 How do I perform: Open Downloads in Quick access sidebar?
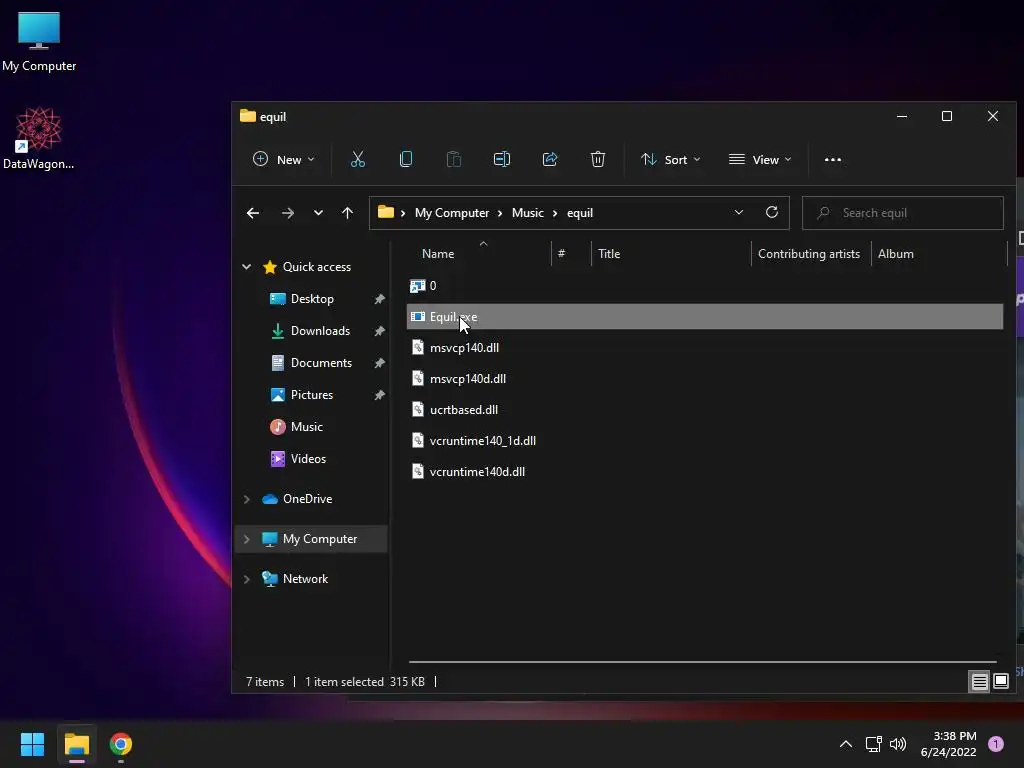pyautogui.click(x=320, y=331)
